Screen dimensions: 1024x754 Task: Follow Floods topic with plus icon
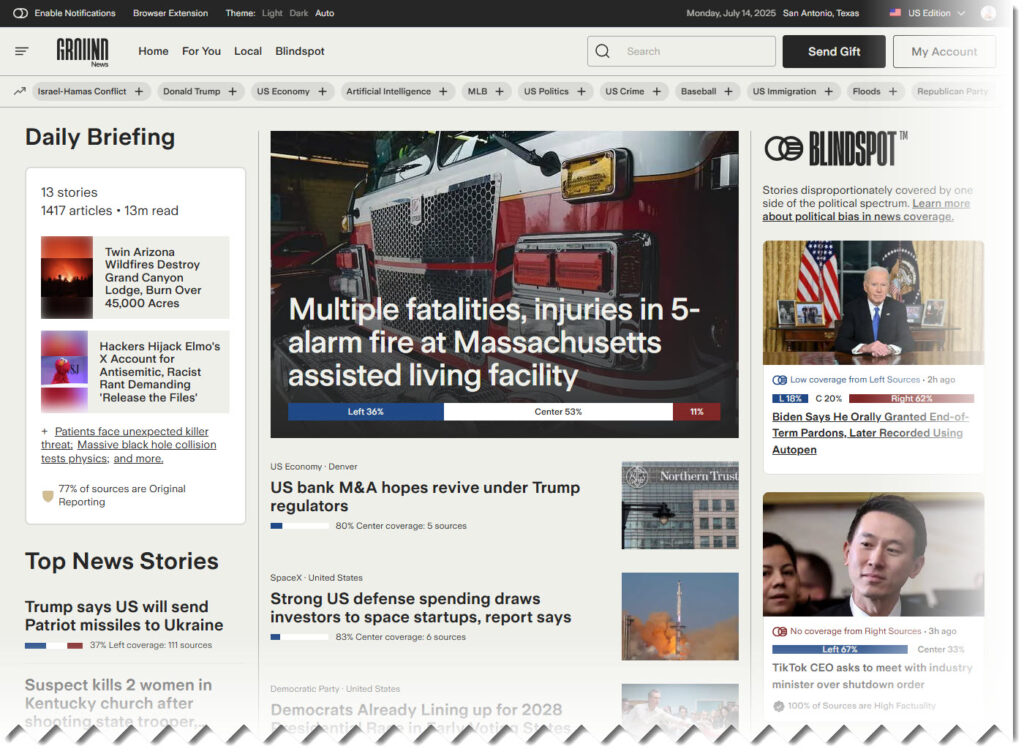pos(893,91)
